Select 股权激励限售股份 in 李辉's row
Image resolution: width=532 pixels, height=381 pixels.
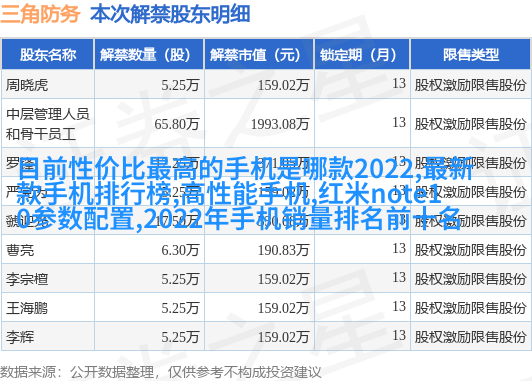(x=470, y=337)
